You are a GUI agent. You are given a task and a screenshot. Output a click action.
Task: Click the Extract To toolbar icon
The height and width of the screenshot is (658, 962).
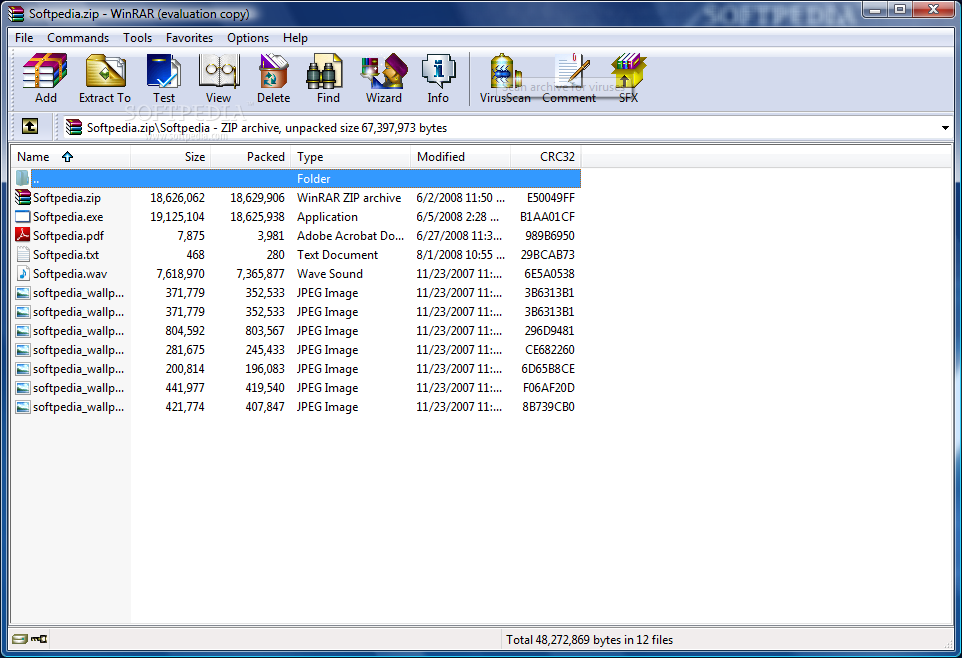[105, 78]
